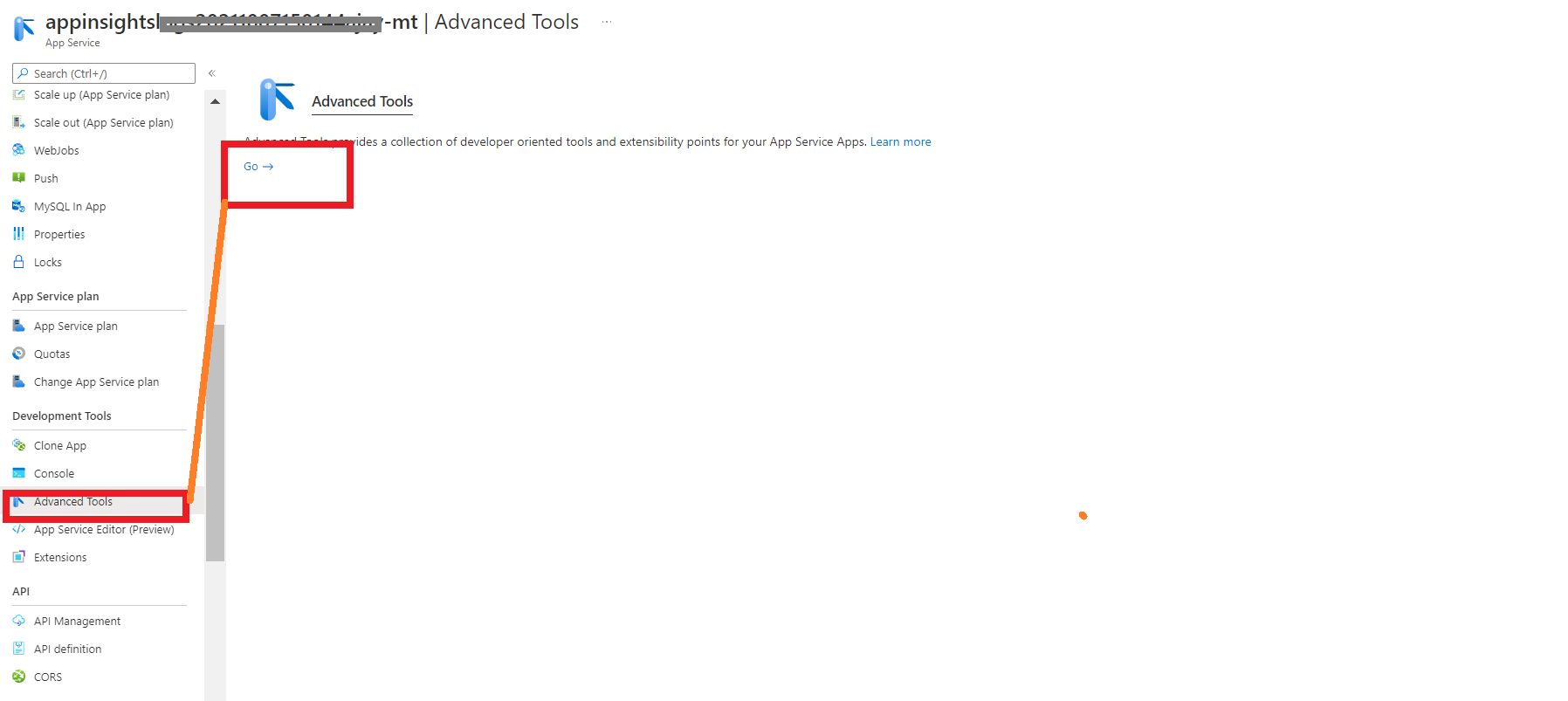Select Change App Service plan
The width and height of the screenshot is (1568, 701).
click(96, 381)
